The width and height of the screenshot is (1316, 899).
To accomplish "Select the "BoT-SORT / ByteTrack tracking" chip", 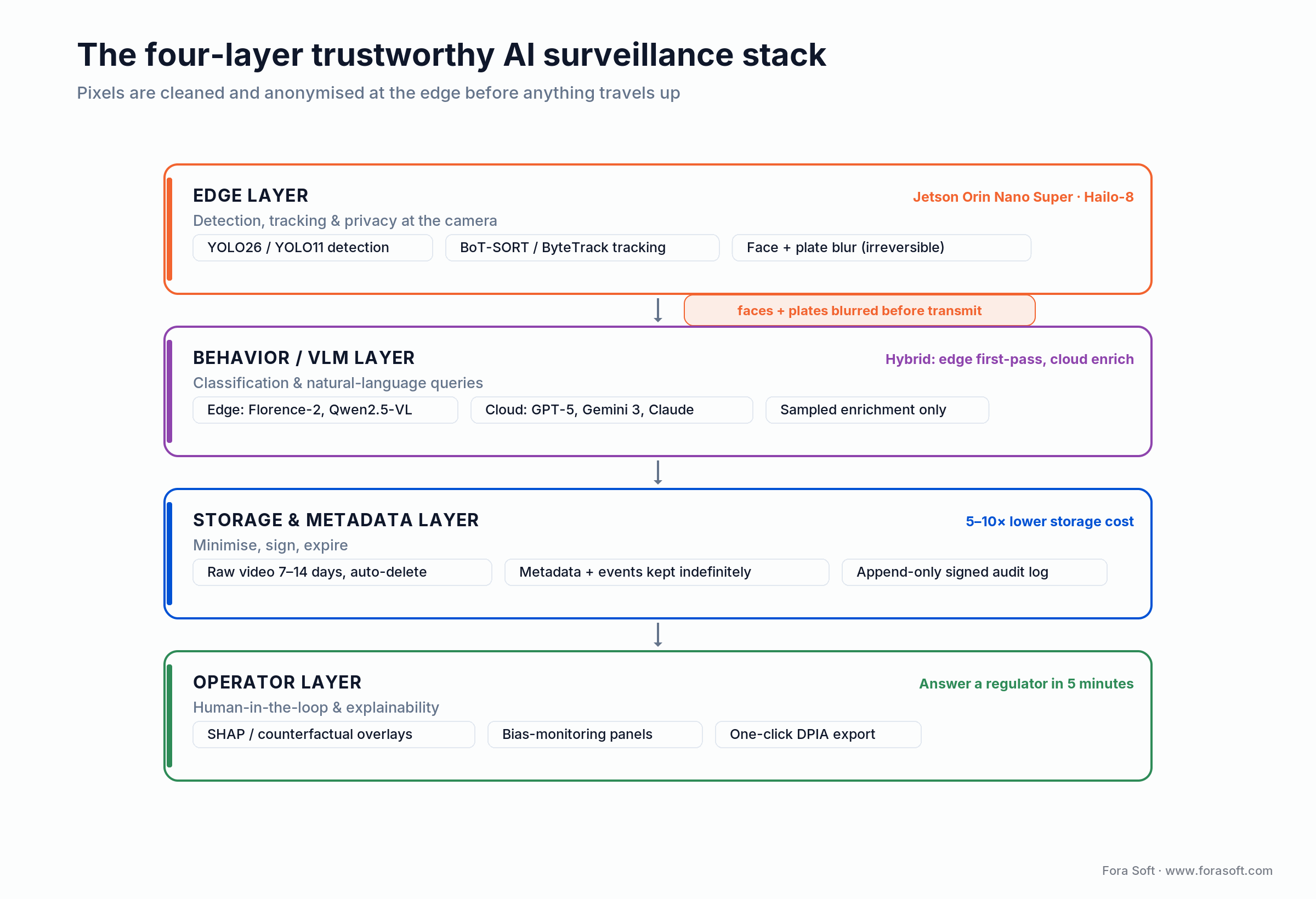I will [582, 247].
